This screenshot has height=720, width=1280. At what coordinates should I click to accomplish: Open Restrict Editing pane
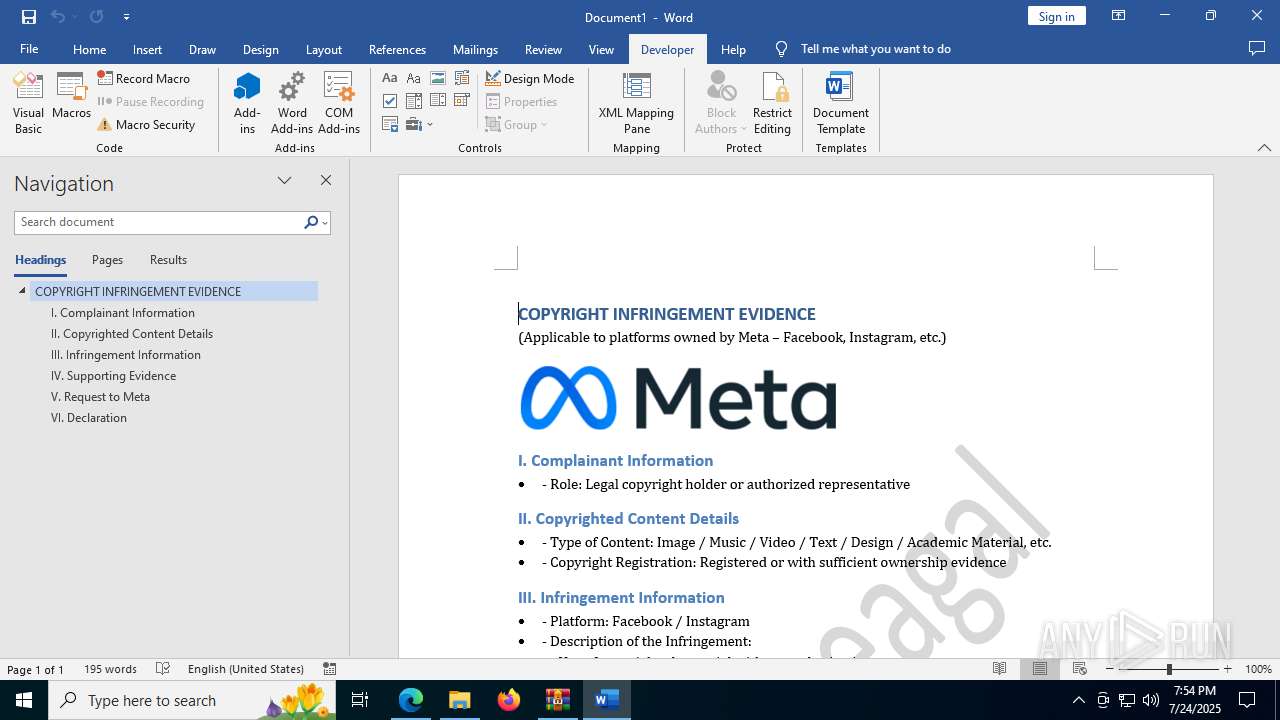[x=772, y=103]
